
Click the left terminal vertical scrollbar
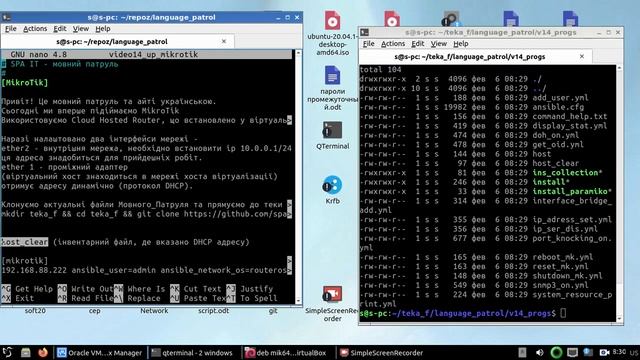click(x=298, y=177)
